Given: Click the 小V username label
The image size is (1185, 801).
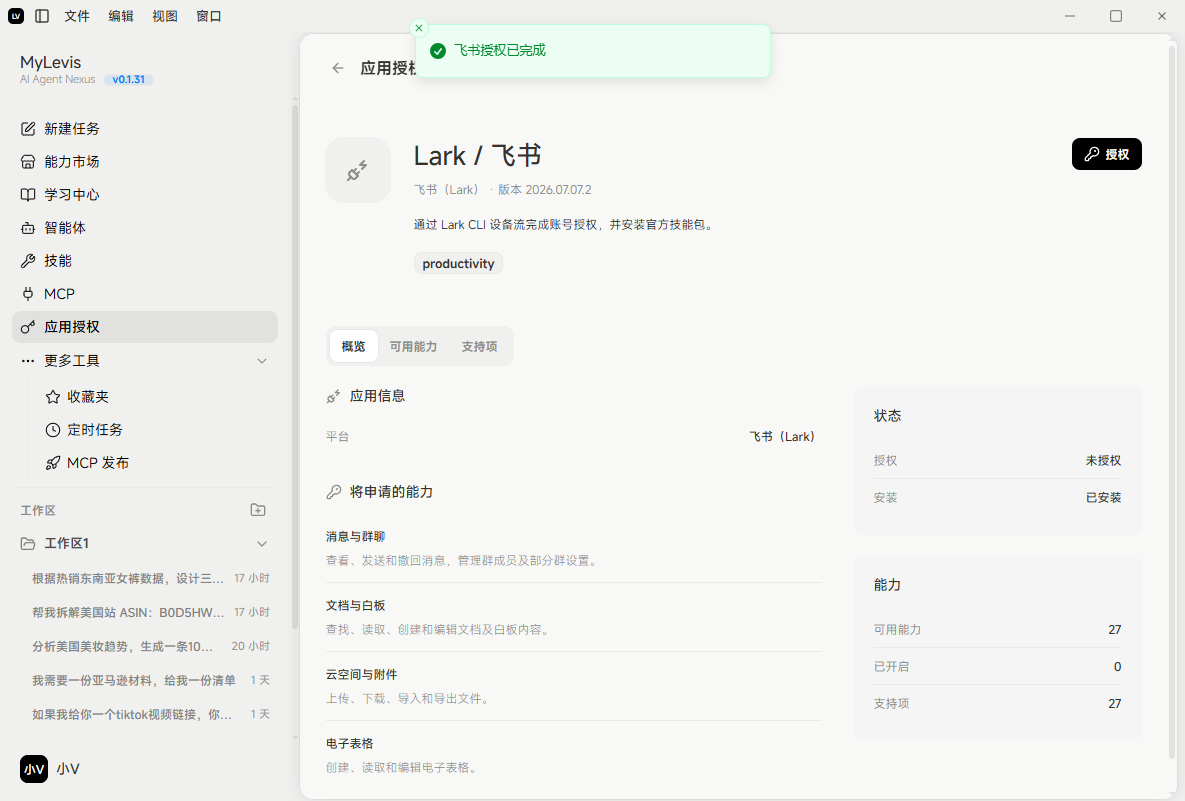Looking at the screenshot, I should [x=68, y=769].
